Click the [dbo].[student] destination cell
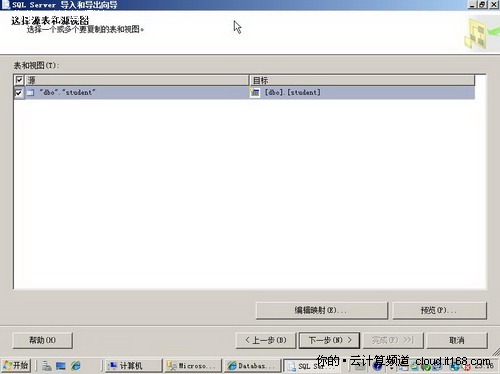This screenshot has height=374, width=500. click(362, 93)
